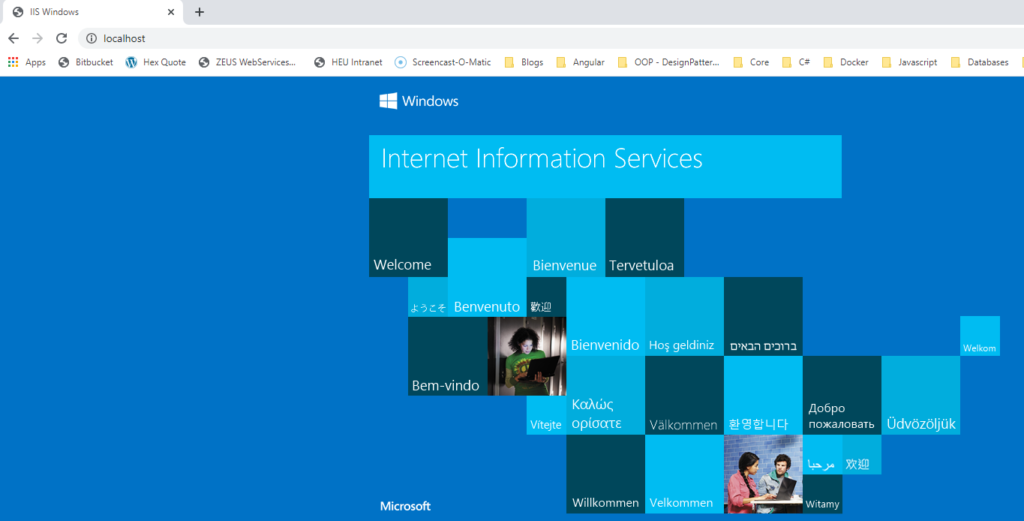The height and width of the screenshot is (521, 1024).
Task: Click the Vítejte tile
Action: 546,415
